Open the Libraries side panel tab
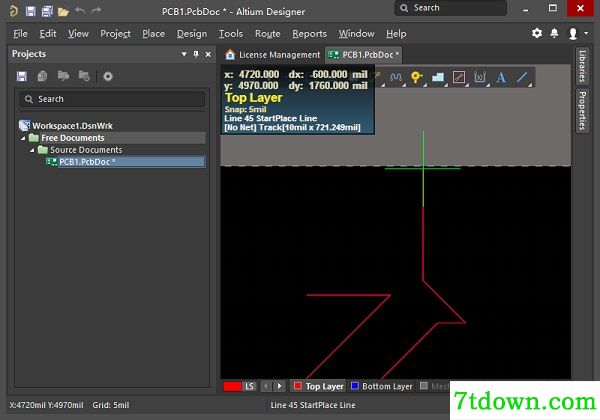 tap(582, 66)
